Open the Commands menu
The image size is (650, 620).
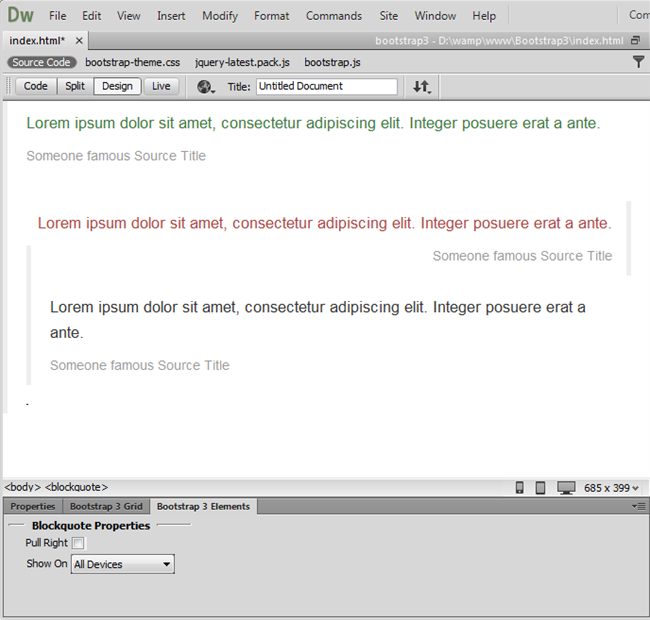pyautogui.click(x=334, y=16)
